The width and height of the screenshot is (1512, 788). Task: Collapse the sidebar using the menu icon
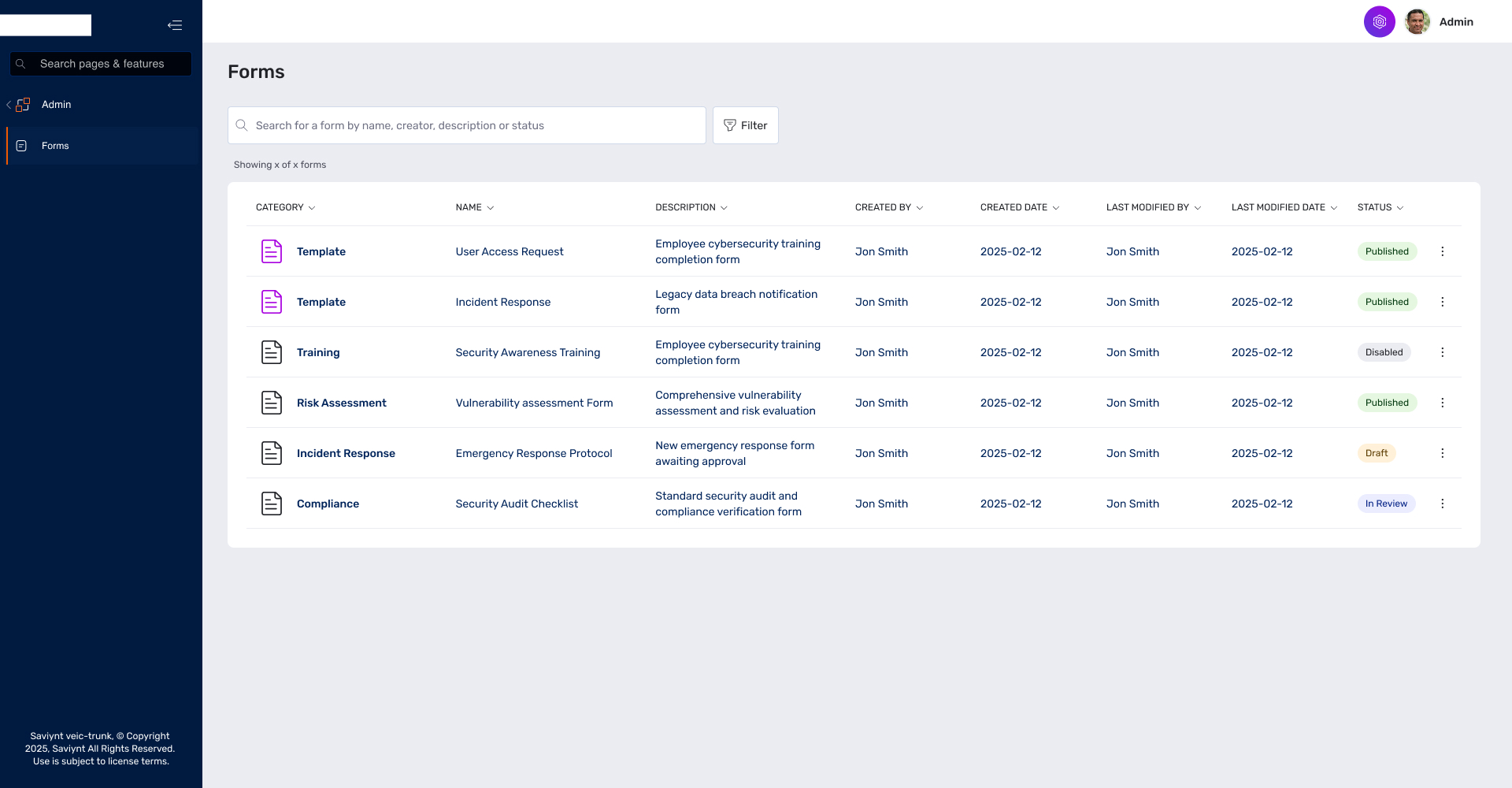pyautogui.click(x=175, y=25)
